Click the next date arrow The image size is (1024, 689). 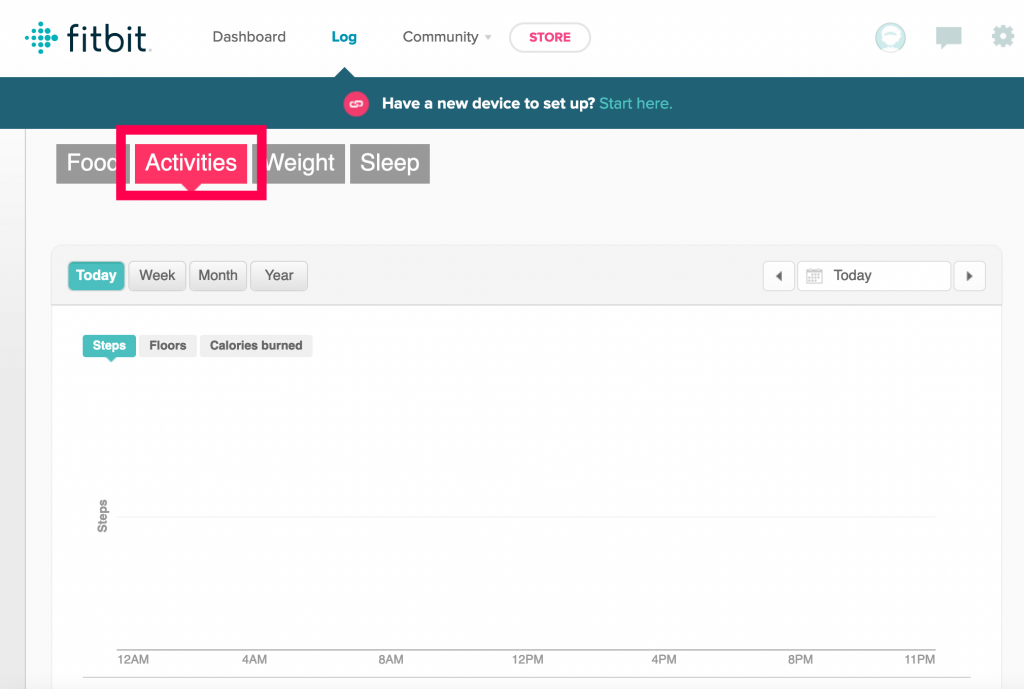coord(969,276)
